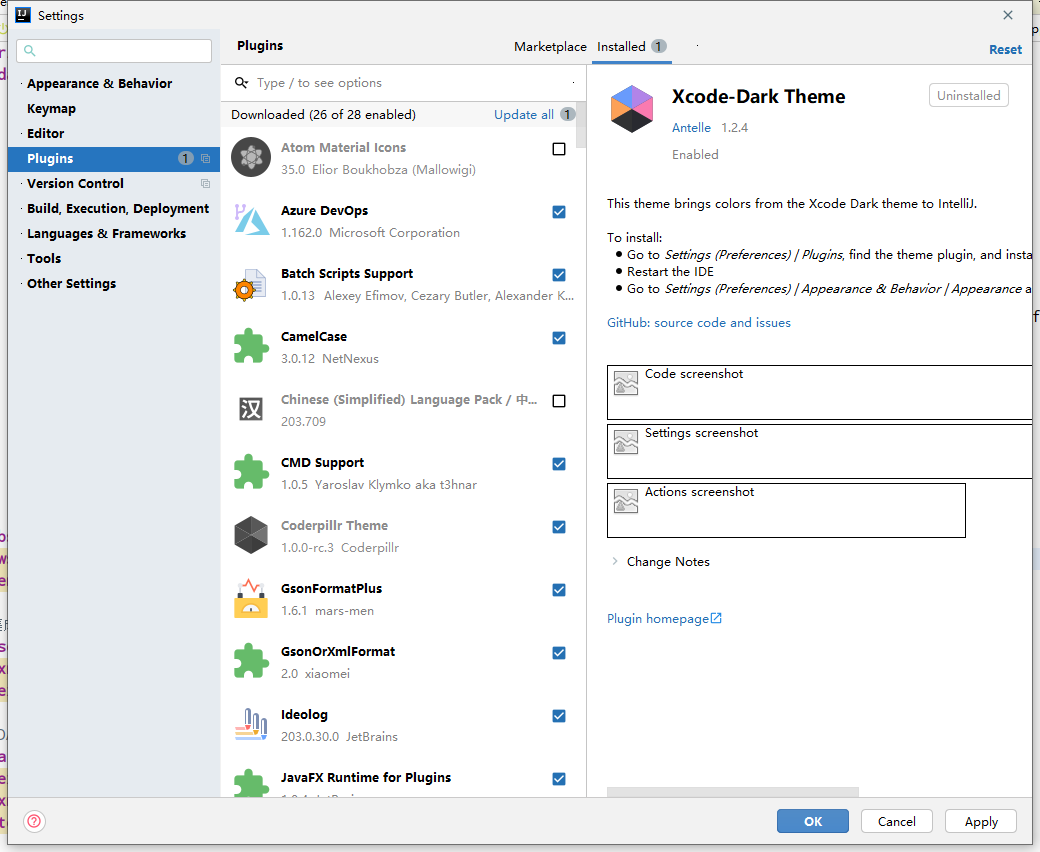The height and width of the screenshot is (852, 1040).
Task: Select the GsonOrXmlFormat plugin name
Action: tap(338, 652)
